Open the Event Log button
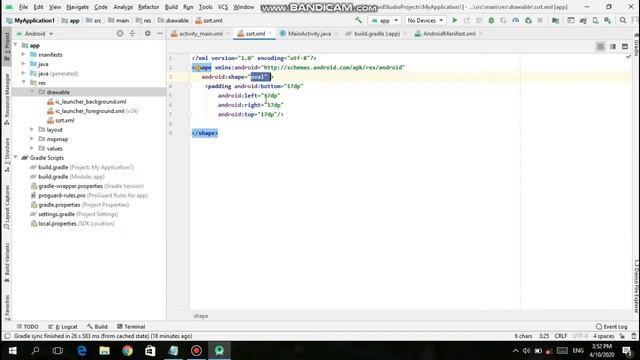The height and width of the screenshot is (360, 640). click(x=611, y=327)
